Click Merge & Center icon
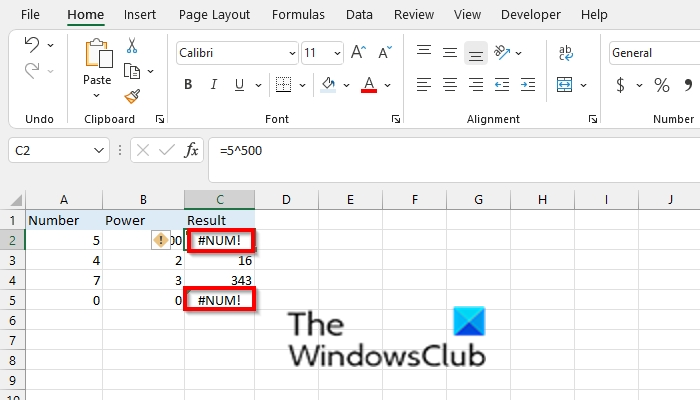This screenshot has height=400, width=700. coord(565,84)
